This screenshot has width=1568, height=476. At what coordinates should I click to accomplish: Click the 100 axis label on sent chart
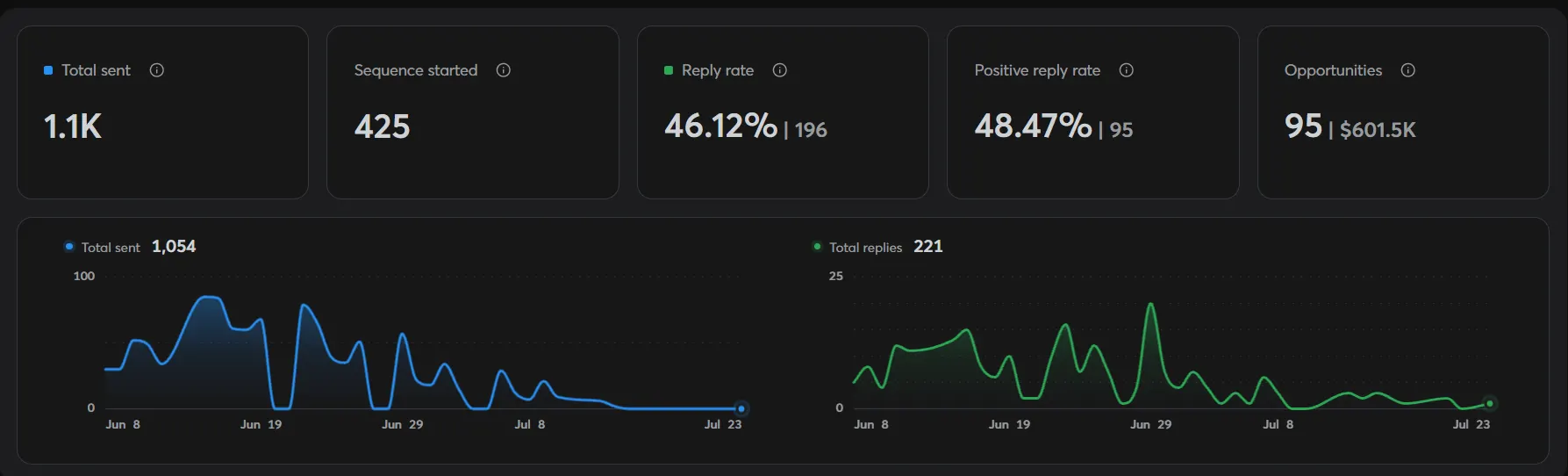[84, 276]
